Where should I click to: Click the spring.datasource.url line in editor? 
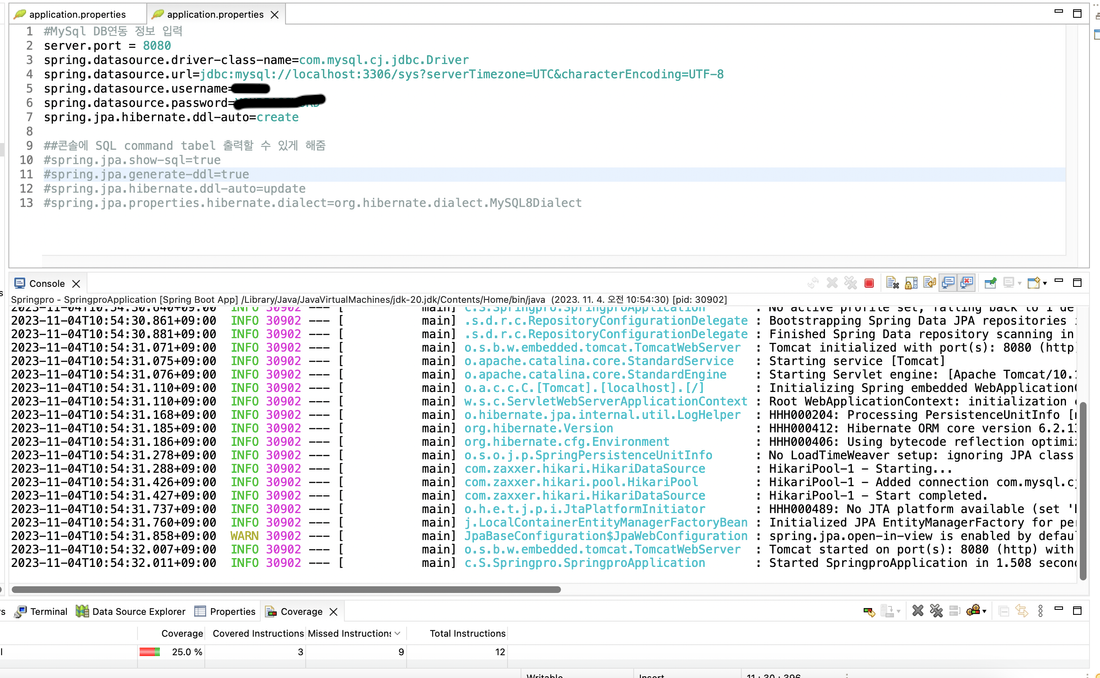(384, 74)
